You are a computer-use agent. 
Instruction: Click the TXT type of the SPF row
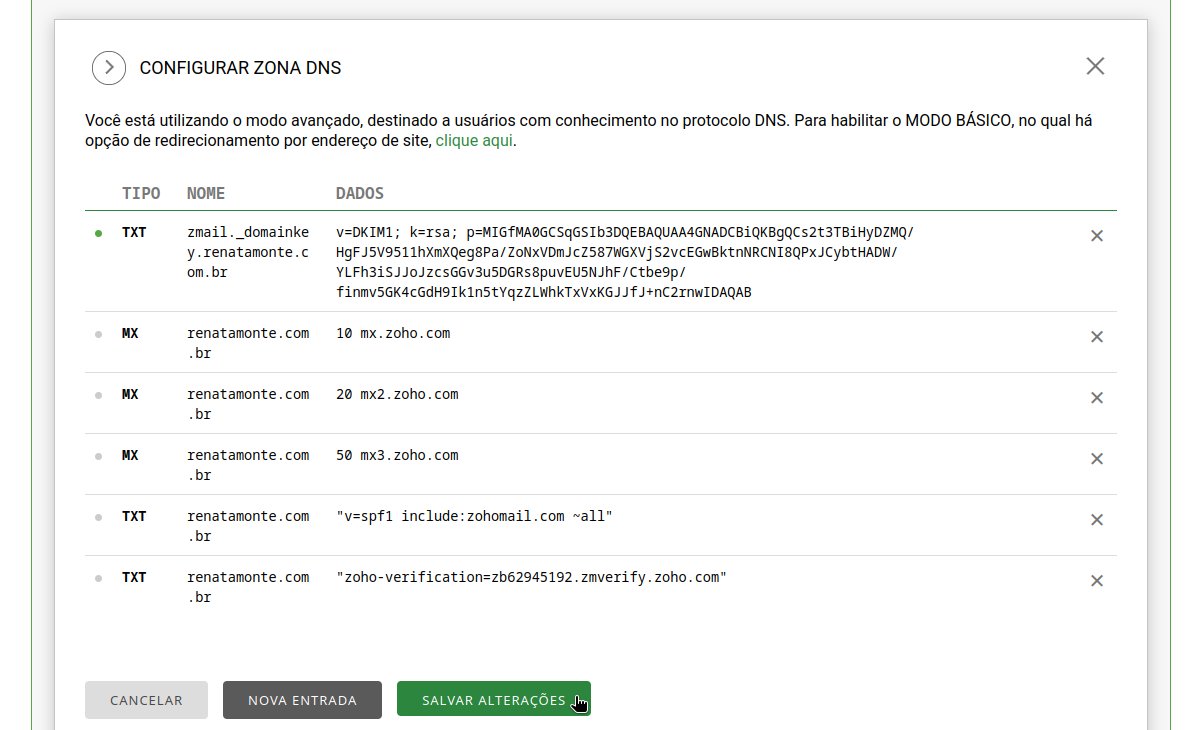point(134,516)
